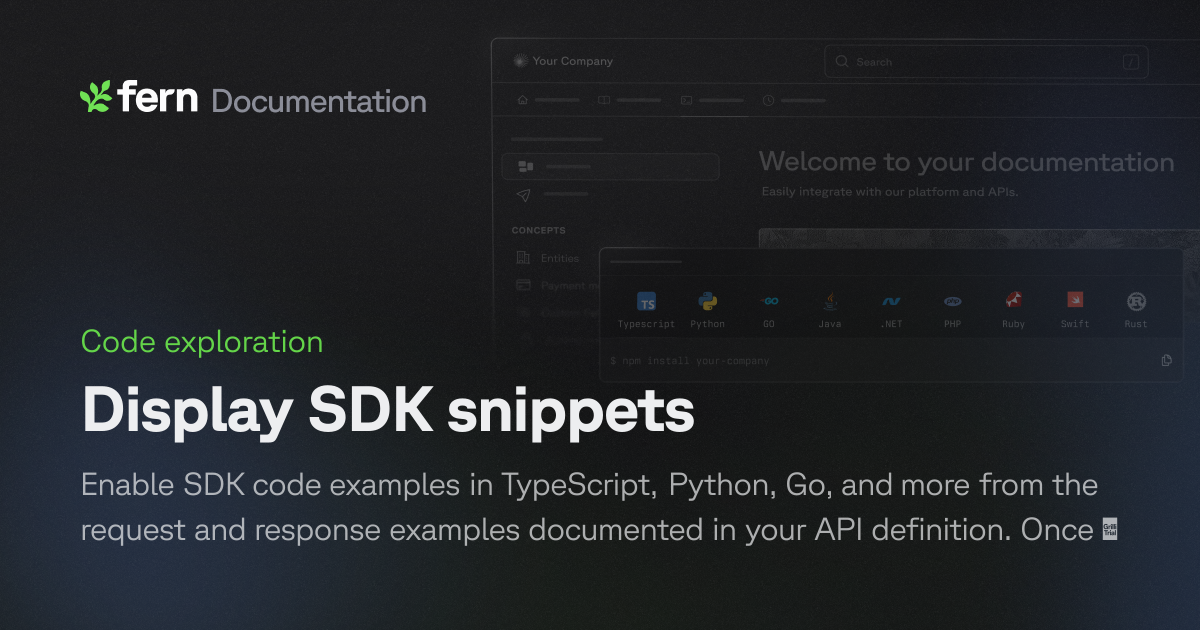This screenshot has width=1200, height=630.
Task: Select the Swift SDK icon
Action: tap(1075, 300)
